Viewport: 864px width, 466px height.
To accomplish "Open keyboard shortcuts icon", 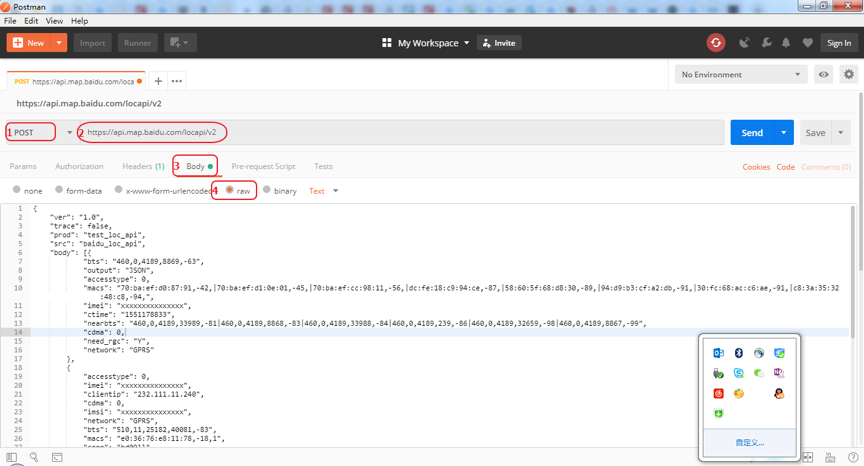I will 830,457.
